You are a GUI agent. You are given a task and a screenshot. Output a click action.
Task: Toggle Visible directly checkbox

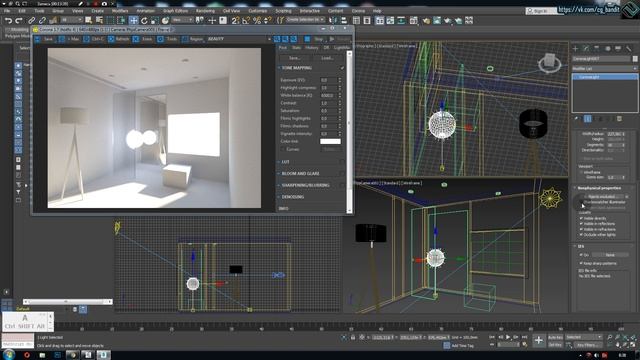(581, 218)
